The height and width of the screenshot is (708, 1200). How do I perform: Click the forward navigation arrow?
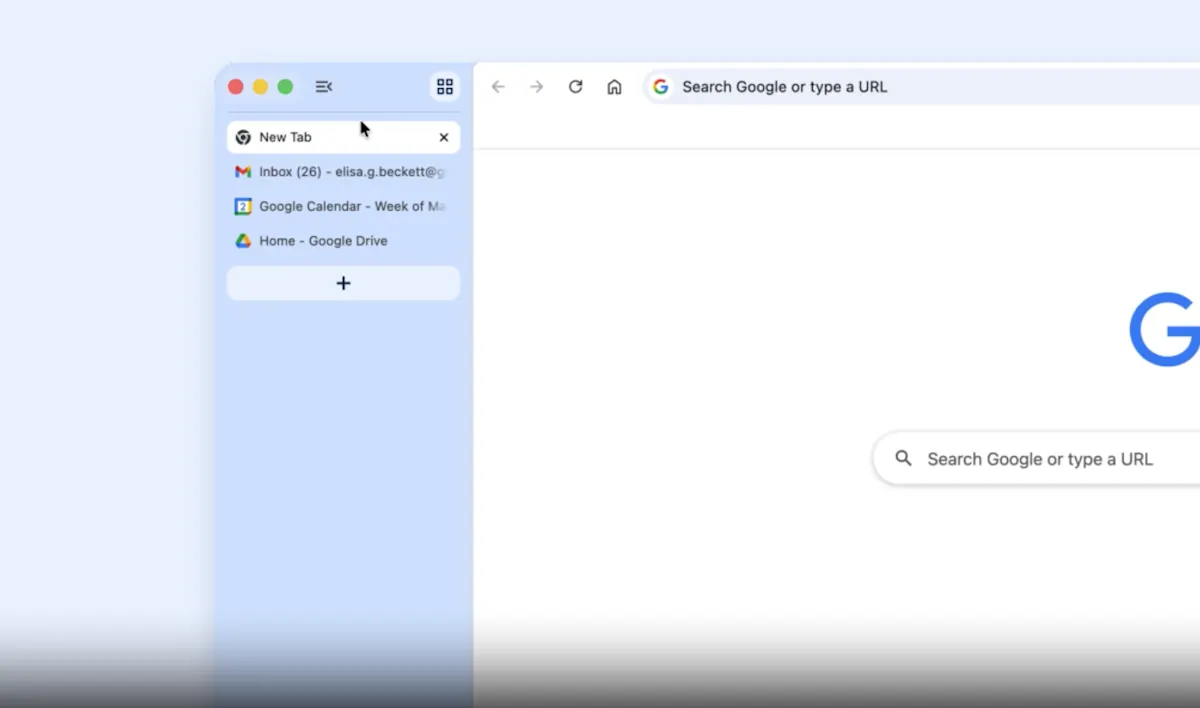click(x=537, y=87)
